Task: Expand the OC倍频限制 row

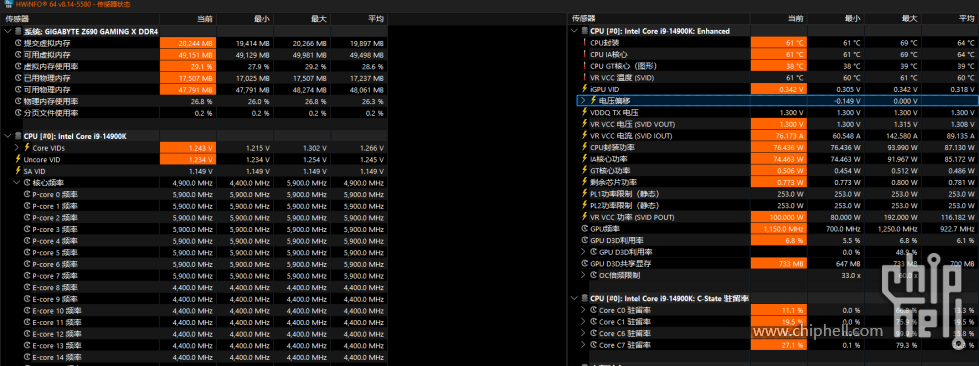Action: 583,275
